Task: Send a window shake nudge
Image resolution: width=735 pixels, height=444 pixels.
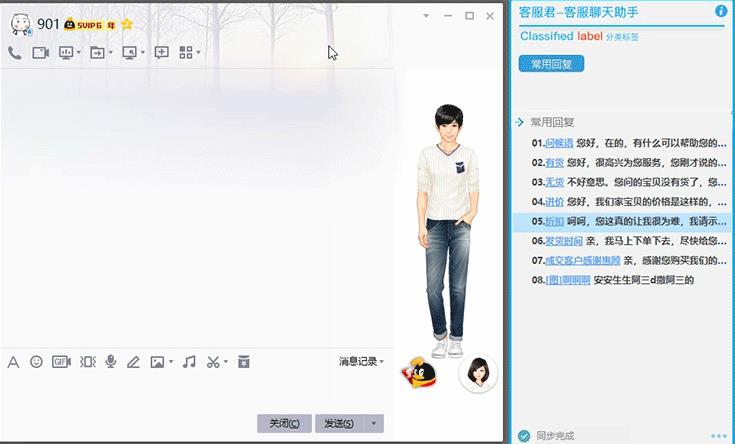Action: (x=88, y=361)
